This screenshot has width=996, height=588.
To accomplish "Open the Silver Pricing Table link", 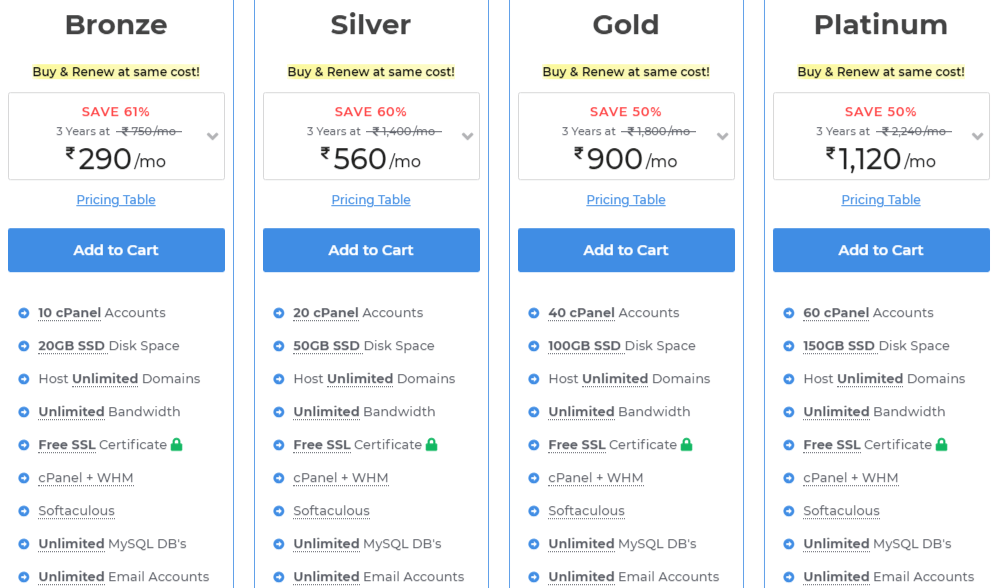I will (371, 200).
